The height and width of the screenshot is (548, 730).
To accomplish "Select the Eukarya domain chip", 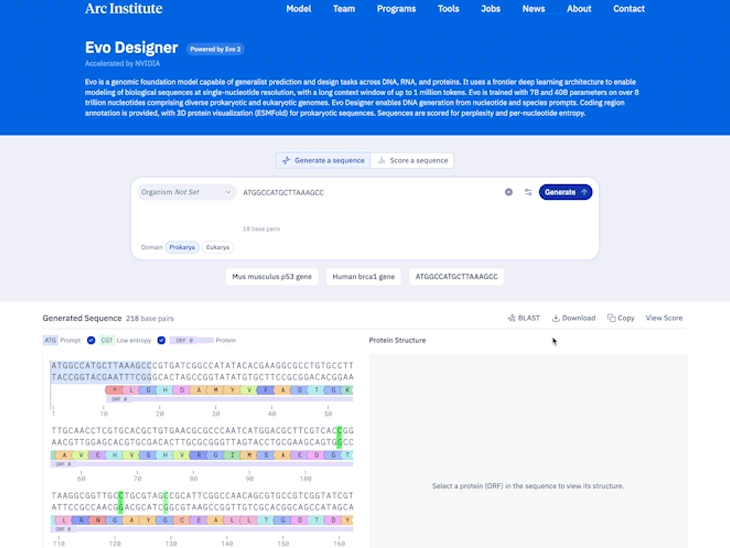I will tap(217, 247).
